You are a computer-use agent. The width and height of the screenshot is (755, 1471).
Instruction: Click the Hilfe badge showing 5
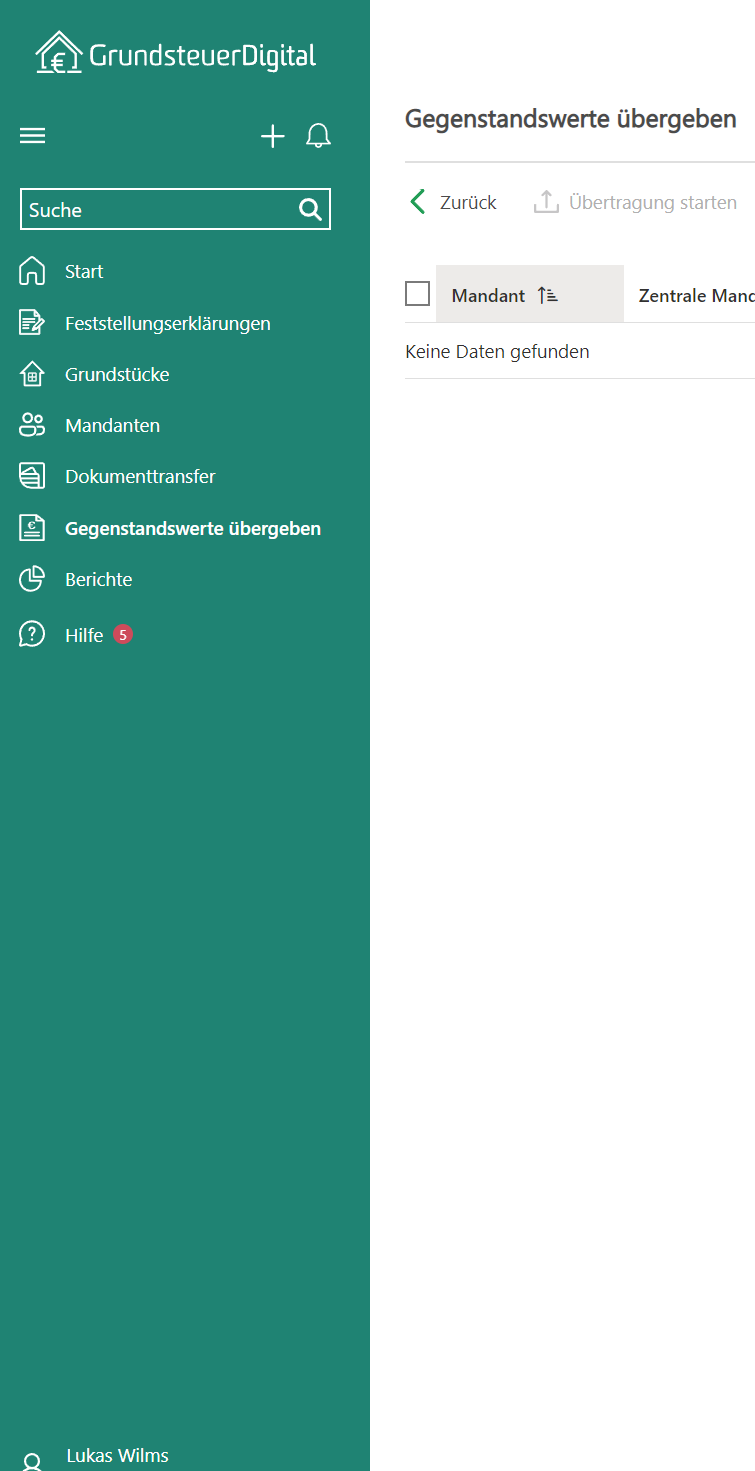coord(123,634)
